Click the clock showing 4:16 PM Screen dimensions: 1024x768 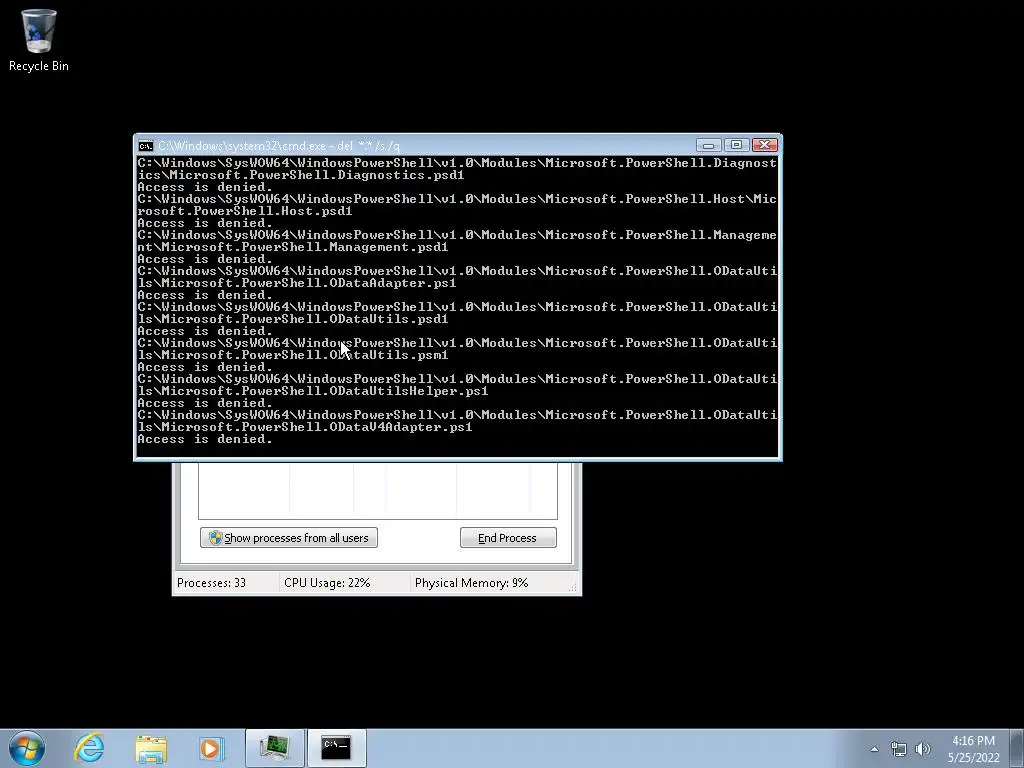click(x=973, y=749)
